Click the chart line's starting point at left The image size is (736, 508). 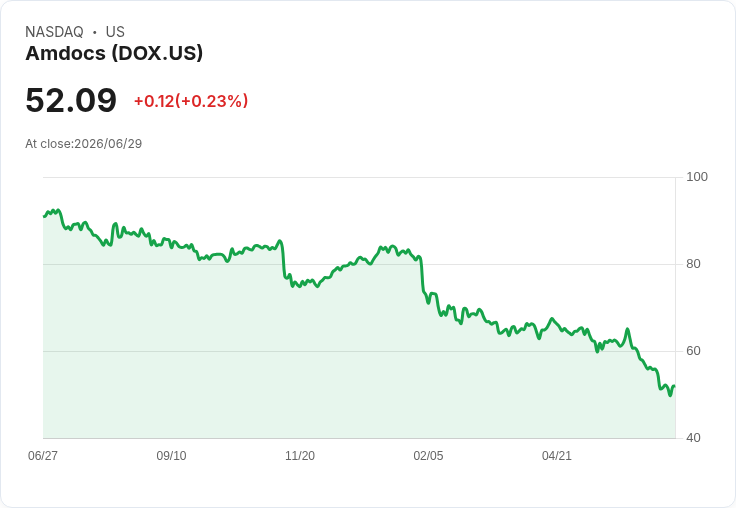44,216
